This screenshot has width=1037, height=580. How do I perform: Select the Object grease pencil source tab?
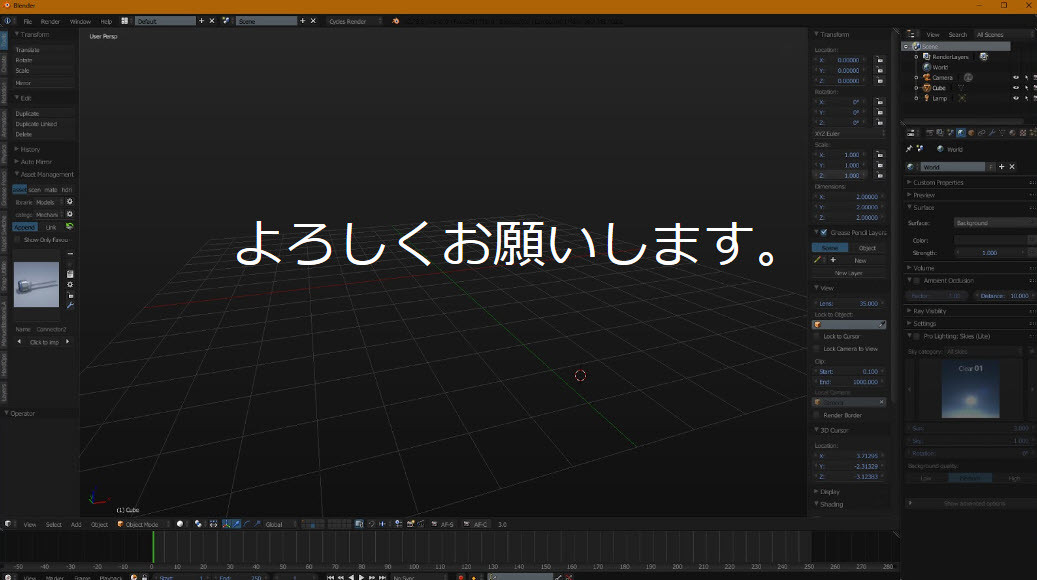pyautogui.click(x=867, y=247)
